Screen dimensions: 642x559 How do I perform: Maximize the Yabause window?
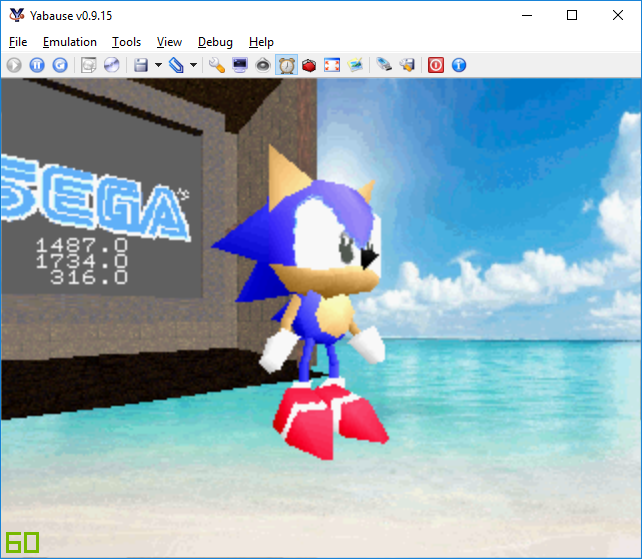tap(572, 15)
